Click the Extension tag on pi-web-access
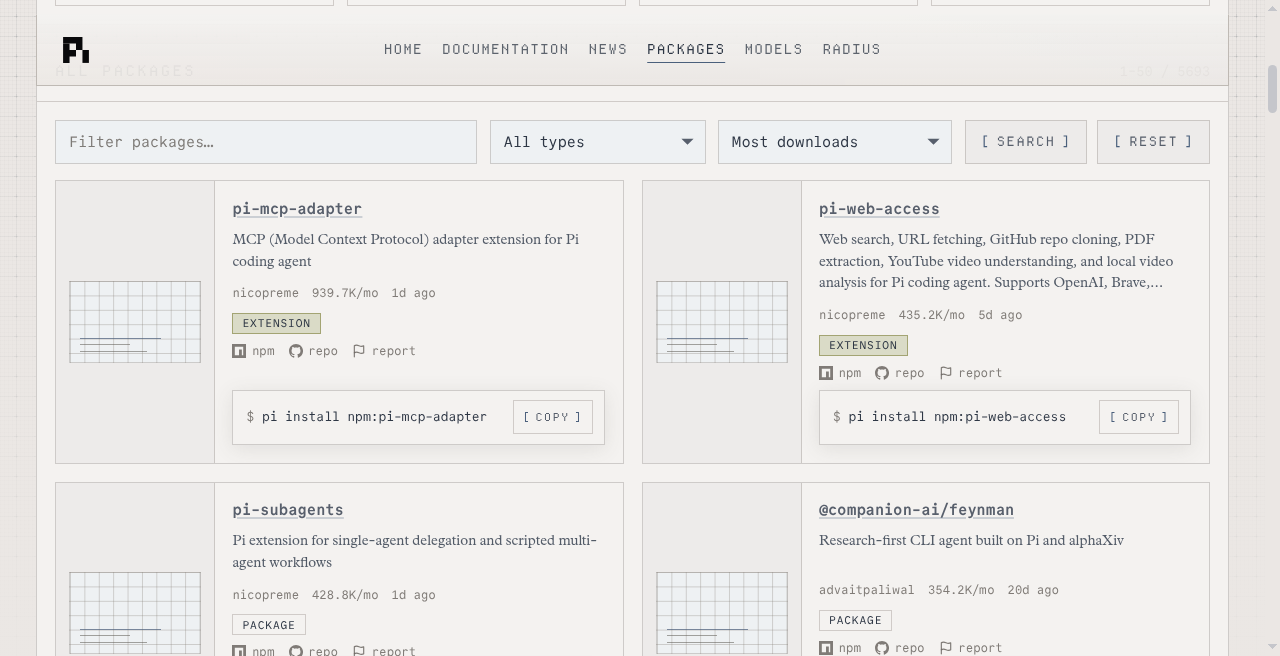Viewport: 1280px width, 656px height. click(863, 345)
